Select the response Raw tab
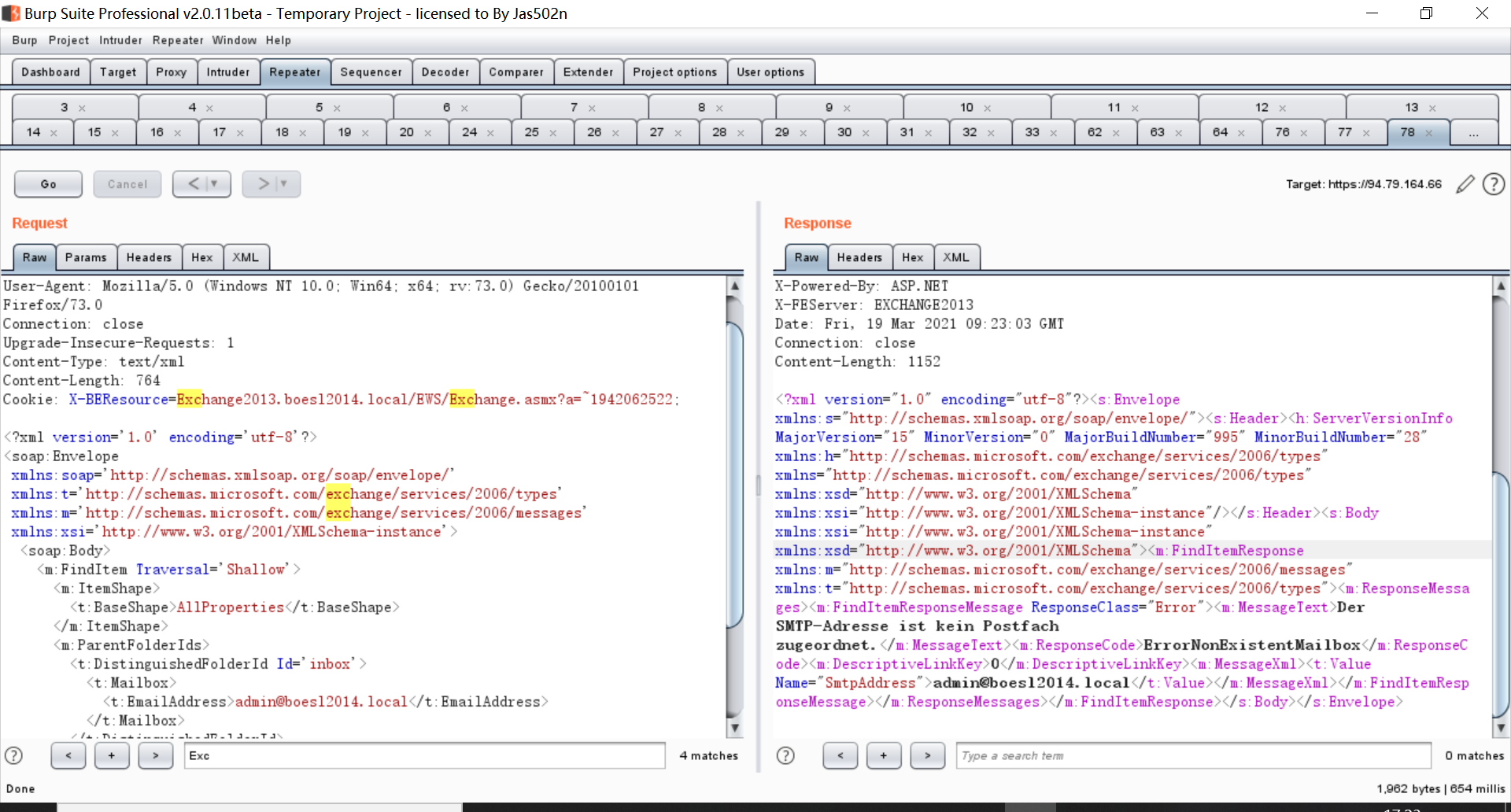This screenshot has width=1511, height=812. (x=806, y=257)
